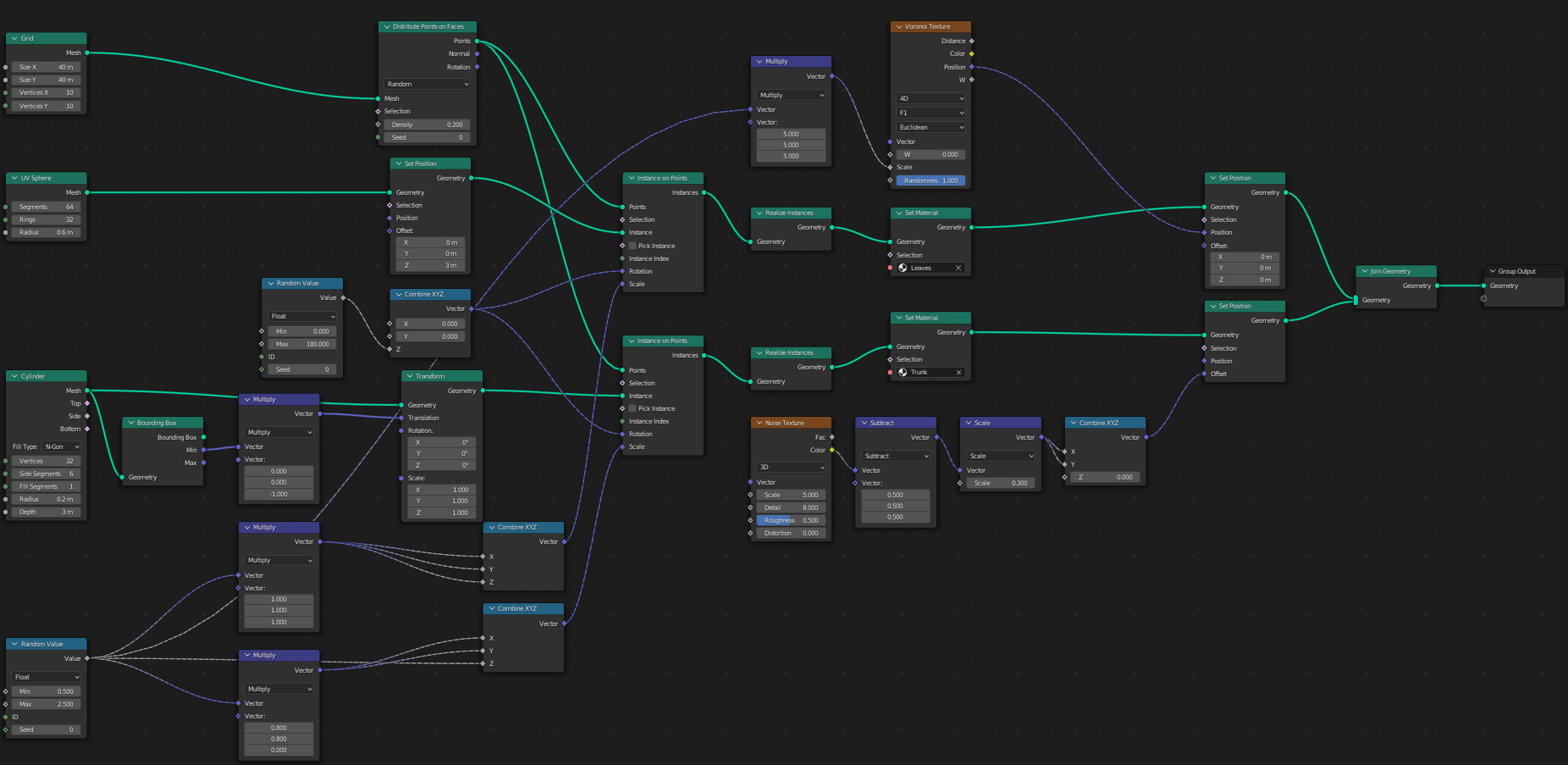Open the Euclidean distance metric dropdown

(x=930, y=127)
